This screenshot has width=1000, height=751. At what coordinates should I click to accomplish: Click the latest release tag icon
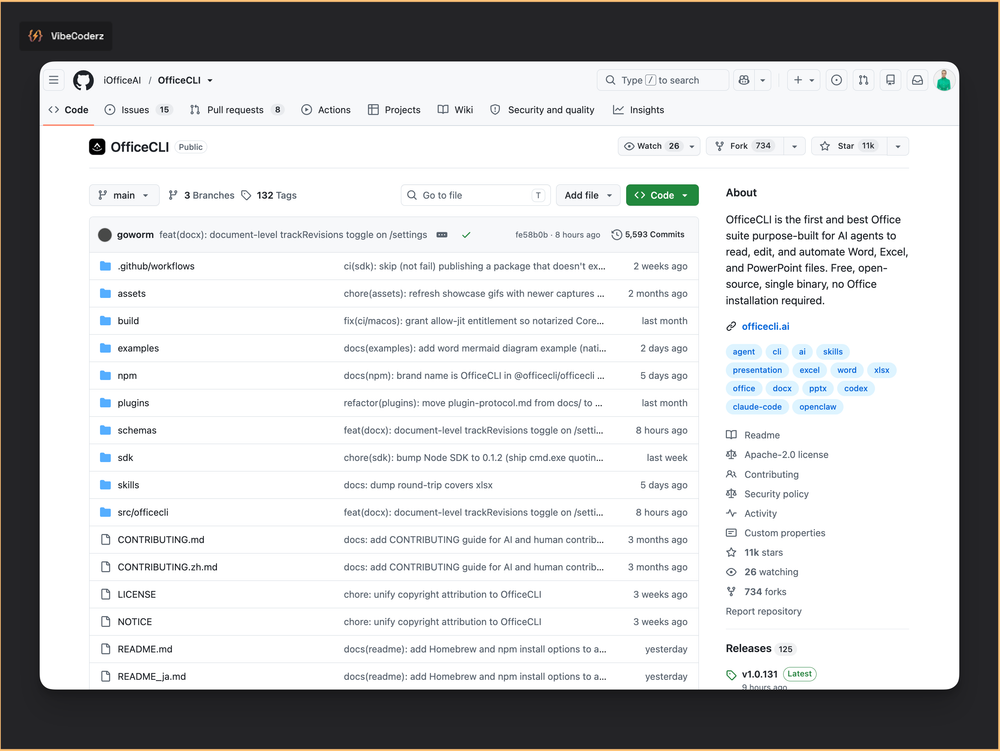click(732, 674)
